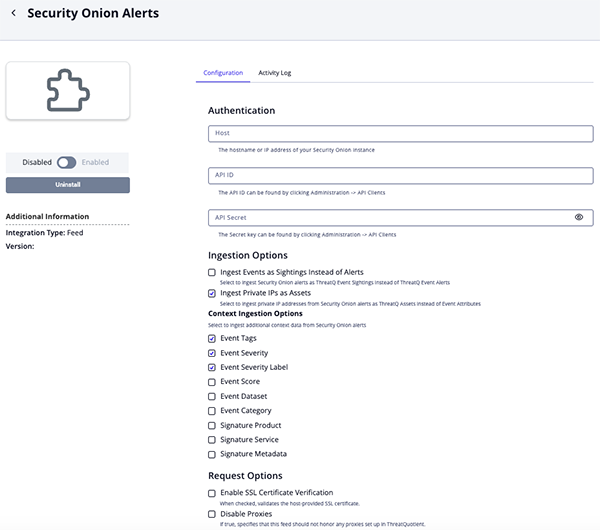The height and width of the screenshot is (530, 600).
Task: Check the Disable Proxies option
Action: 212,514
